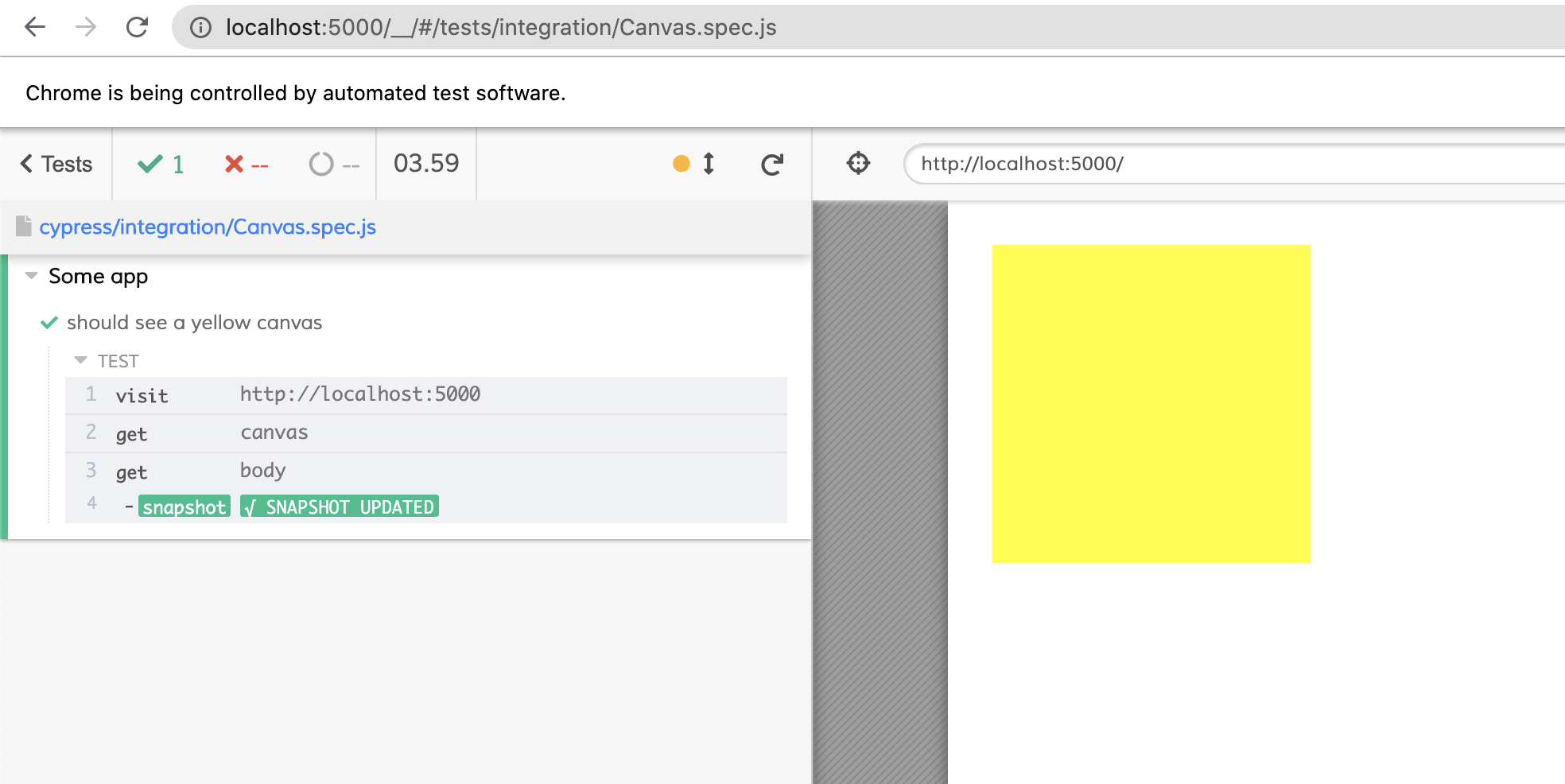
Task: Click the failed tests red X counter
Action: 247,165
